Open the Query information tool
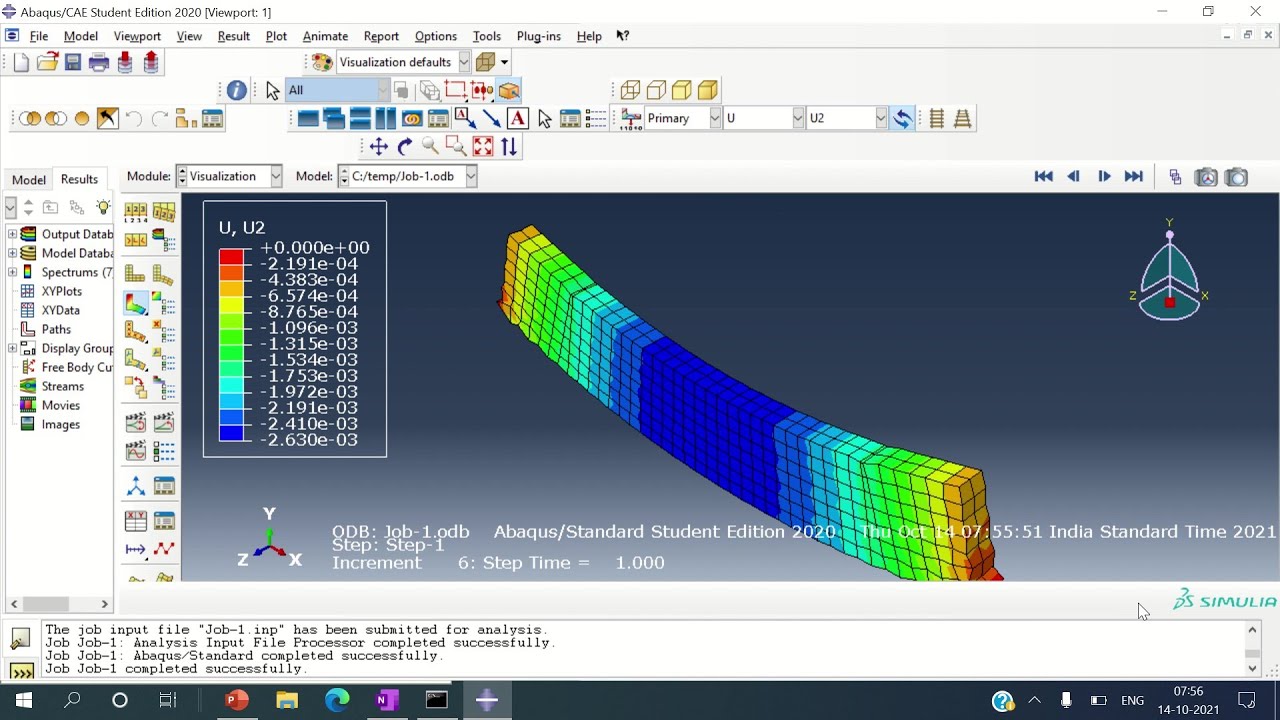Viewport: 1280px width, 720px height. click(237, 90)
